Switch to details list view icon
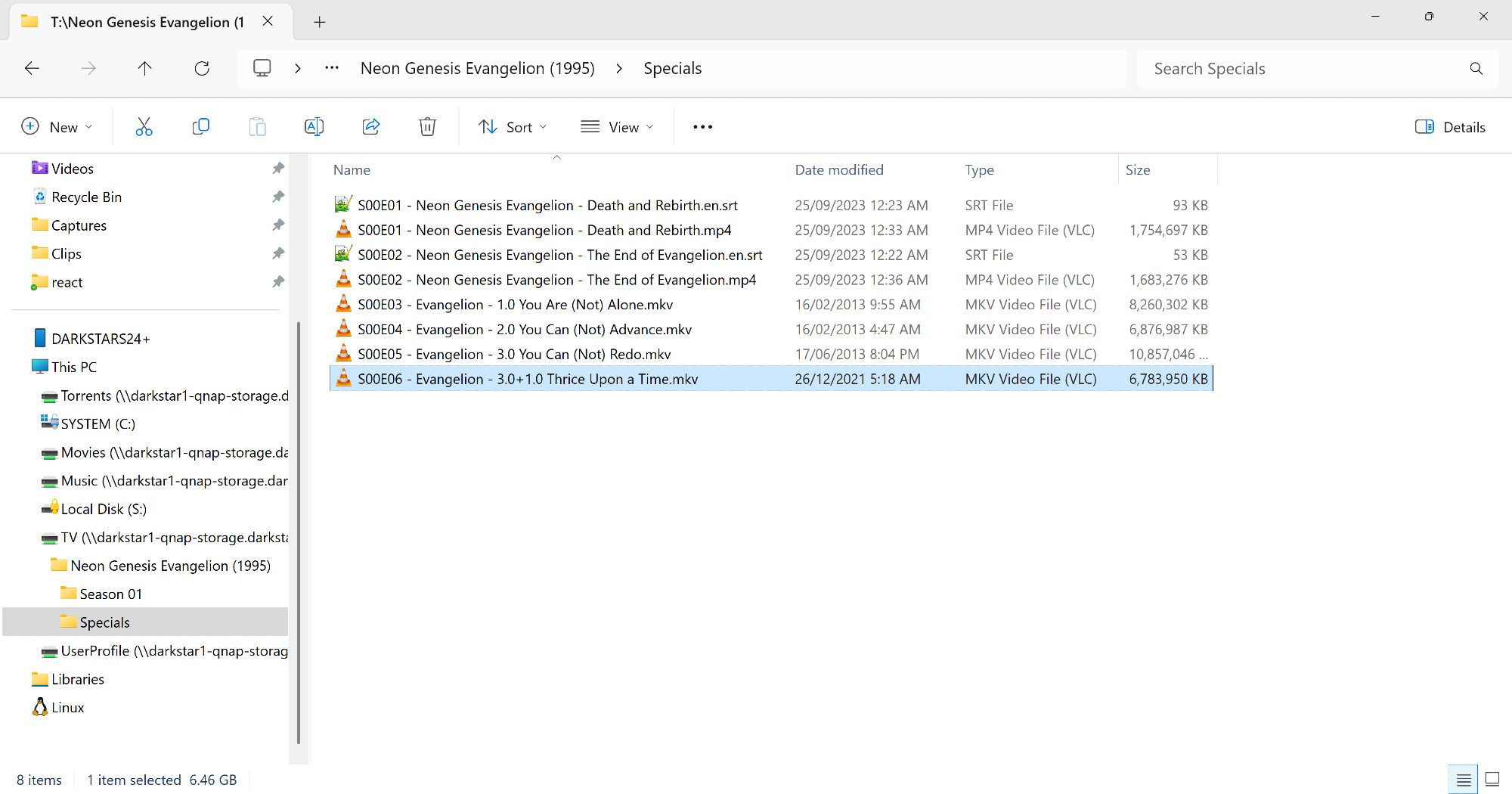The image size is (1512, 794). click(x=1464, y=780)
